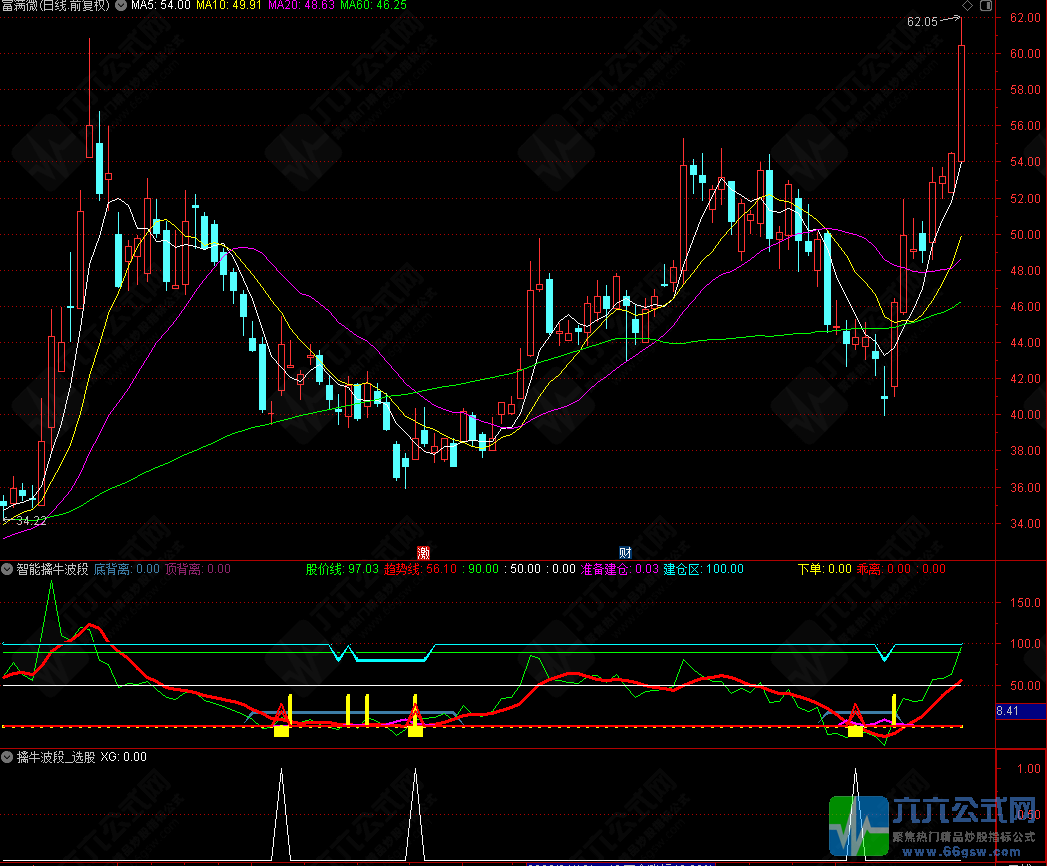Select the MA10: 49.91 label
The height and width of the screenshot is (866, 1047).
(228, 5)
